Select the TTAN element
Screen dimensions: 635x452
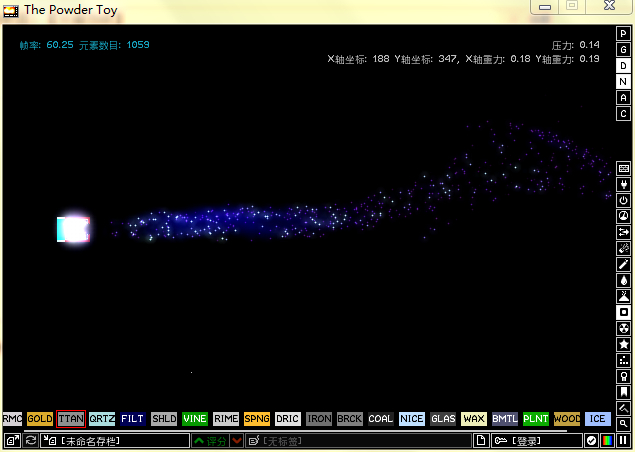(71, 419)
